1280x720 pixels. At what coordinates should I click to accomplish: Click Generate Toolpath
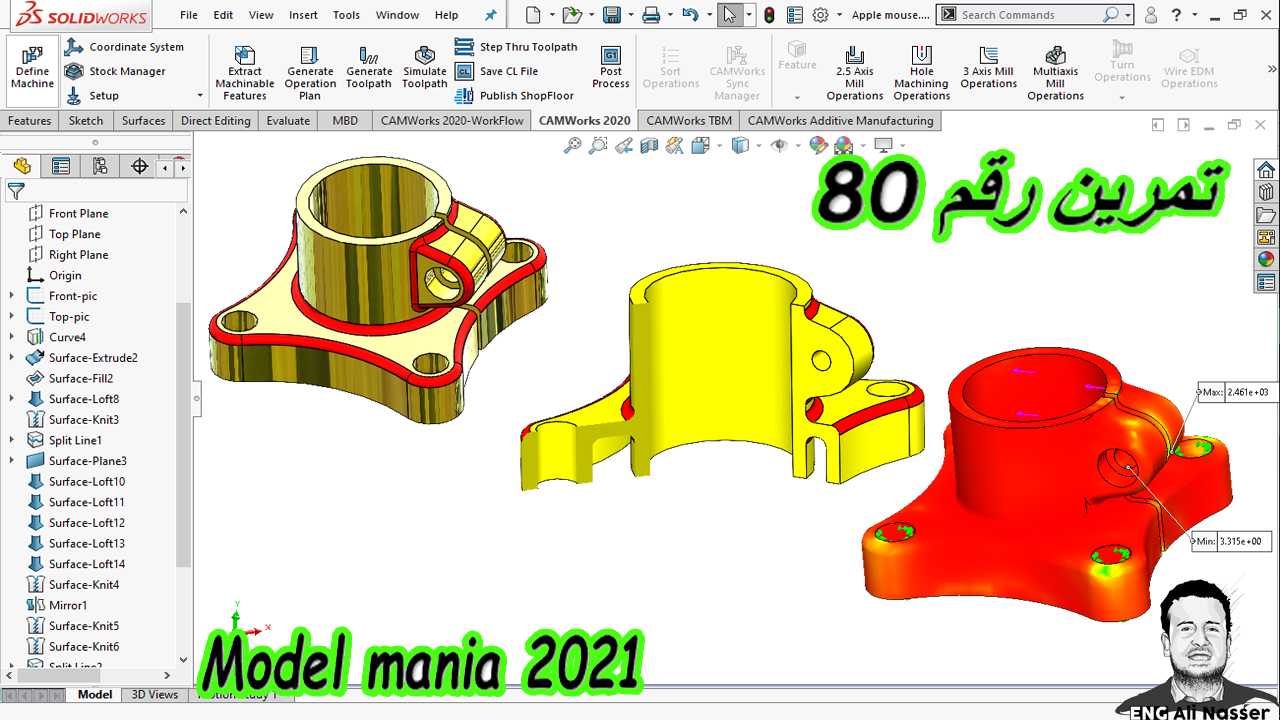click(x=369, y=68)
